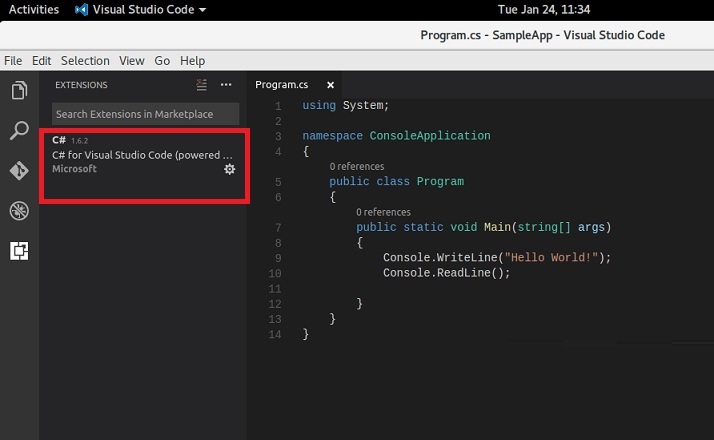
Task: Click 0 references link above Main method
Action: click(x=383, y=212)
